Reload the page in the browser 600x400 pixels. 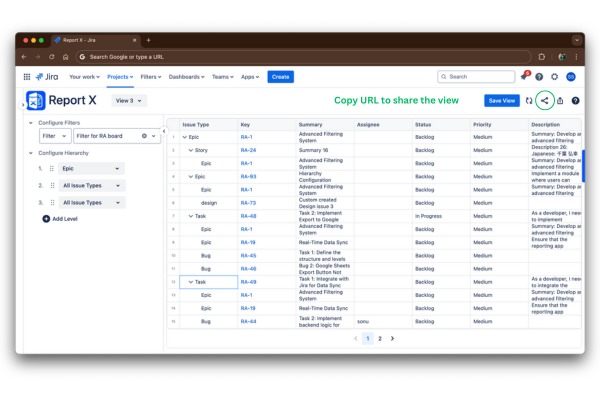coord(52,57)
